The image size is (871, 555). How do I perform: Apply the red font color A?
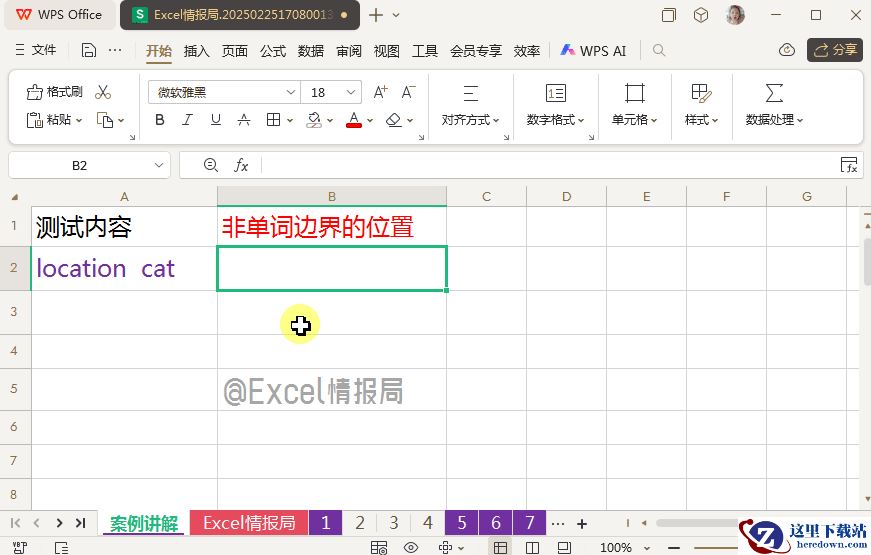354,119
